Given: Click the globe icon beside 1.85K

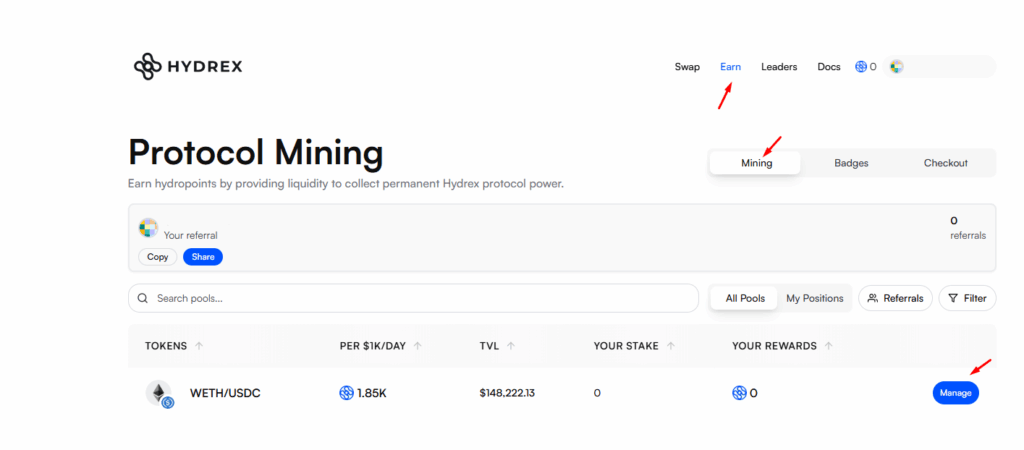Looking at the screenshot, I should click(x=346, y=393).
